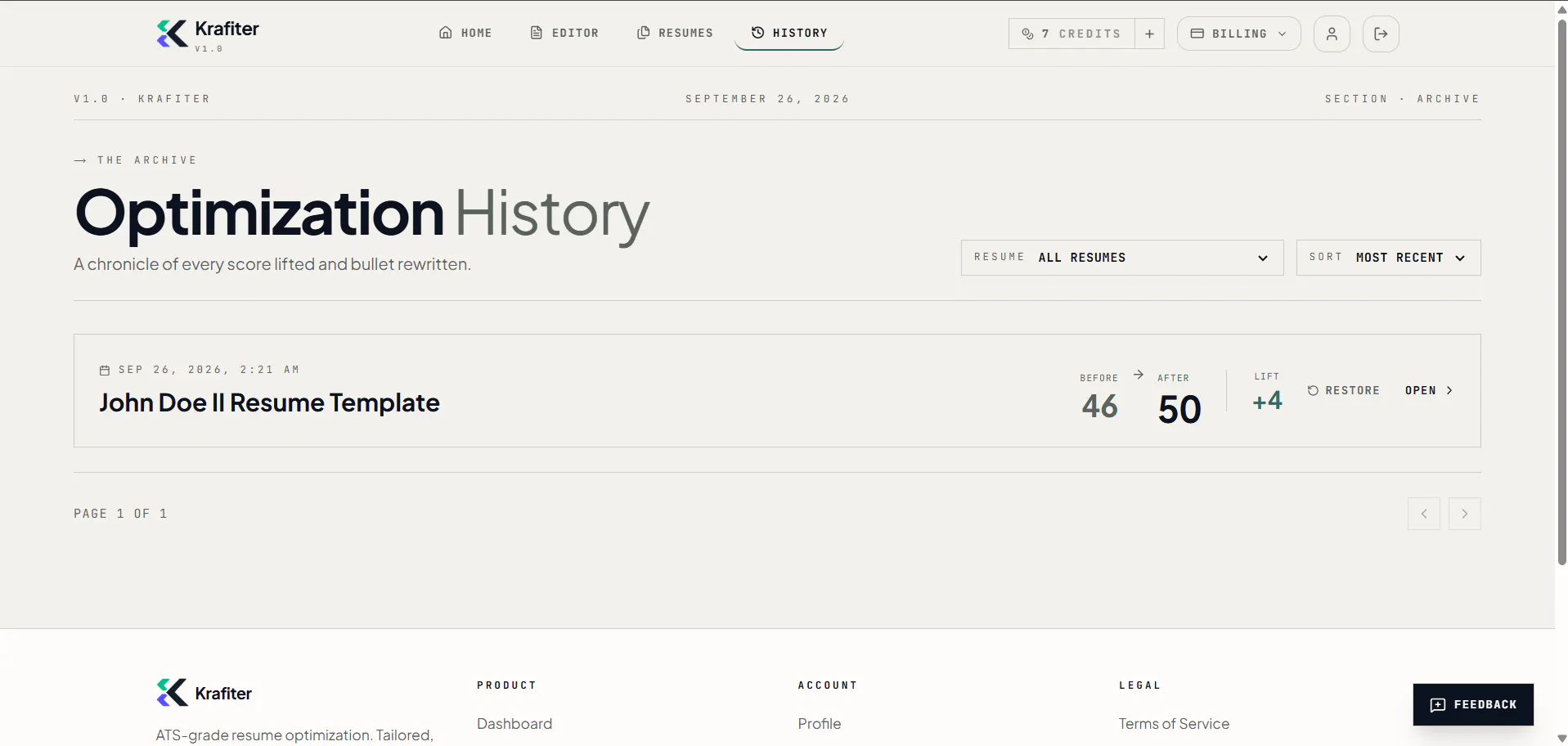Click the Krafiter footer logo

204,693
